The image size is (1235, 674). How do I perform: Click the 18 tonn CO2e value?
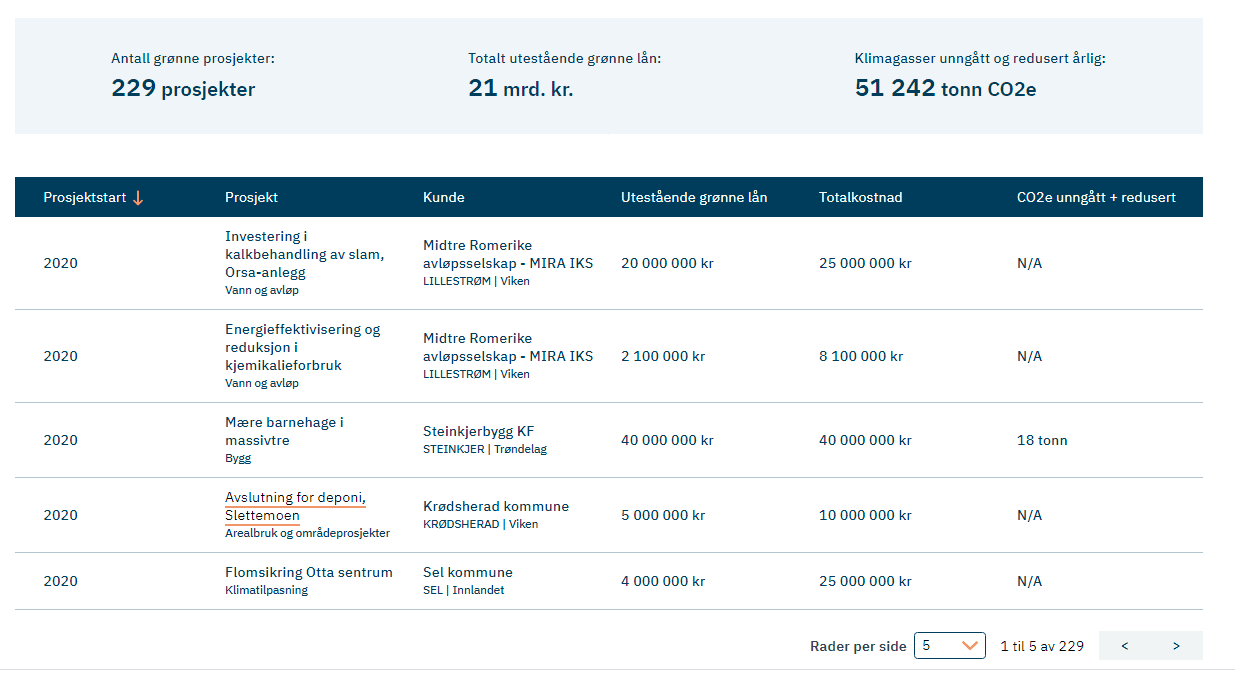click(1041, 441)
